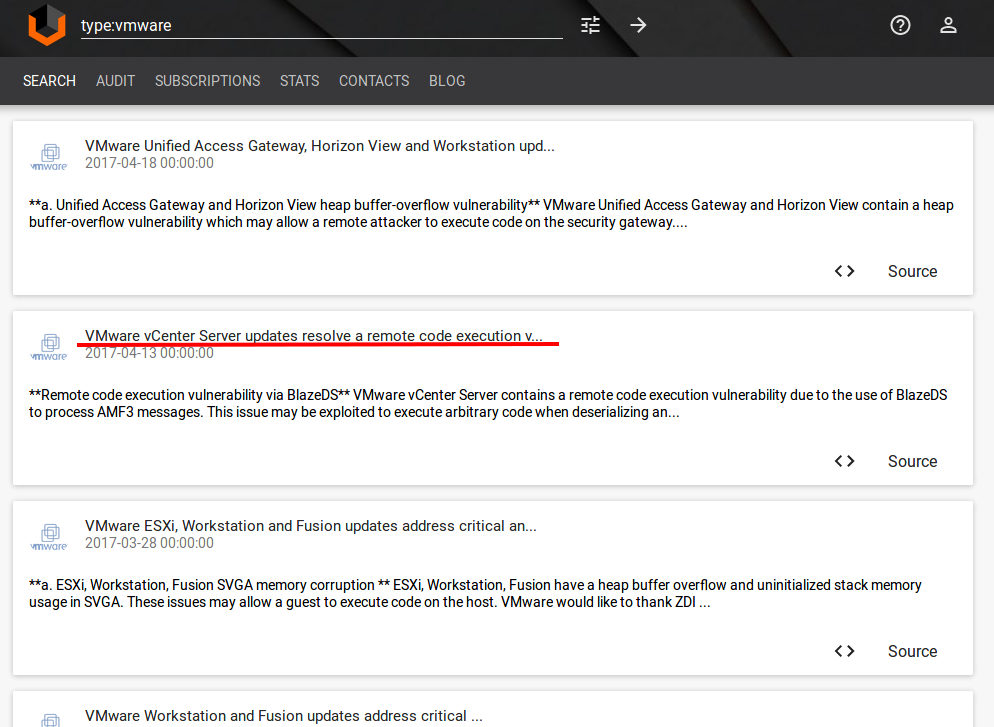Show code view for ESXi SVGA card
Viewport: 994px width, 727px height.
844,652
